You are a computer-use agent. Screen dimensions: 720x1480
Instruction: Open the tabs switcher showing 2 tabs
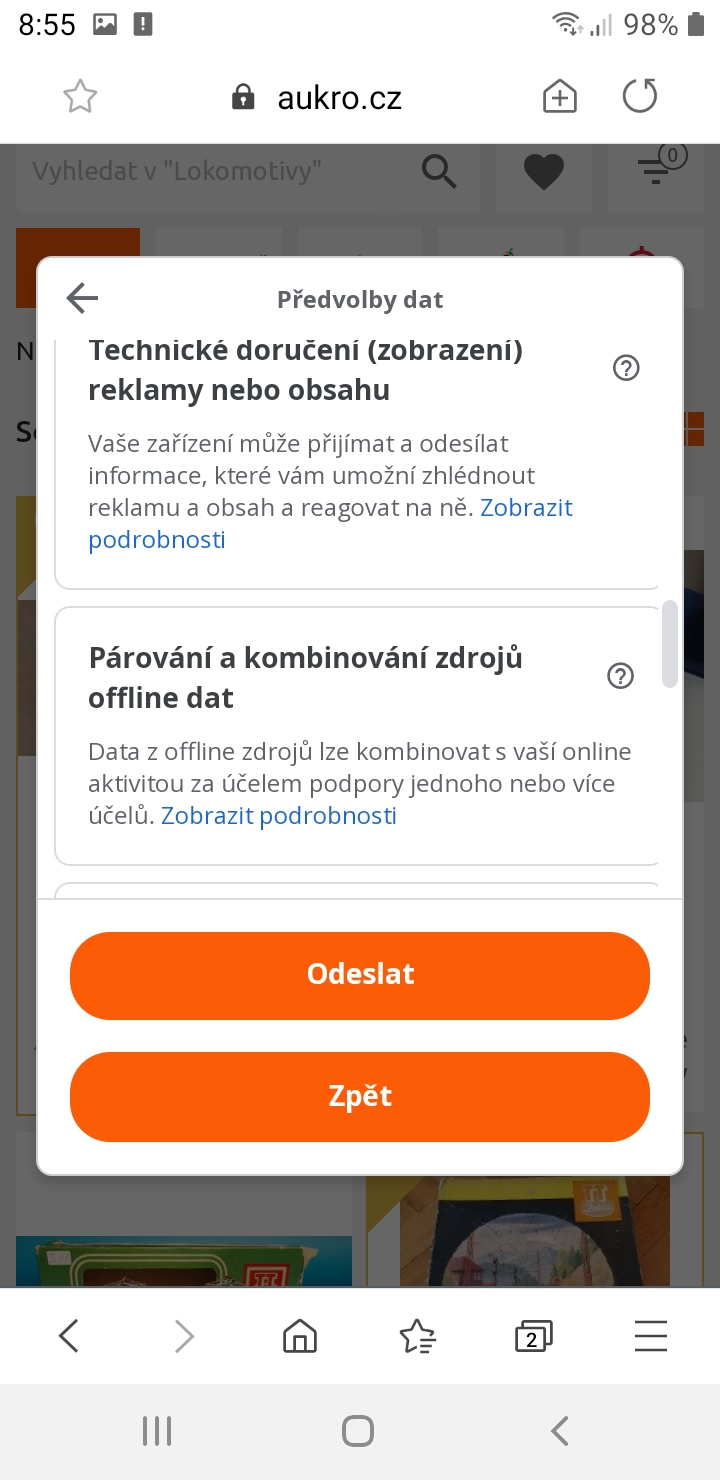(533, 1336)
